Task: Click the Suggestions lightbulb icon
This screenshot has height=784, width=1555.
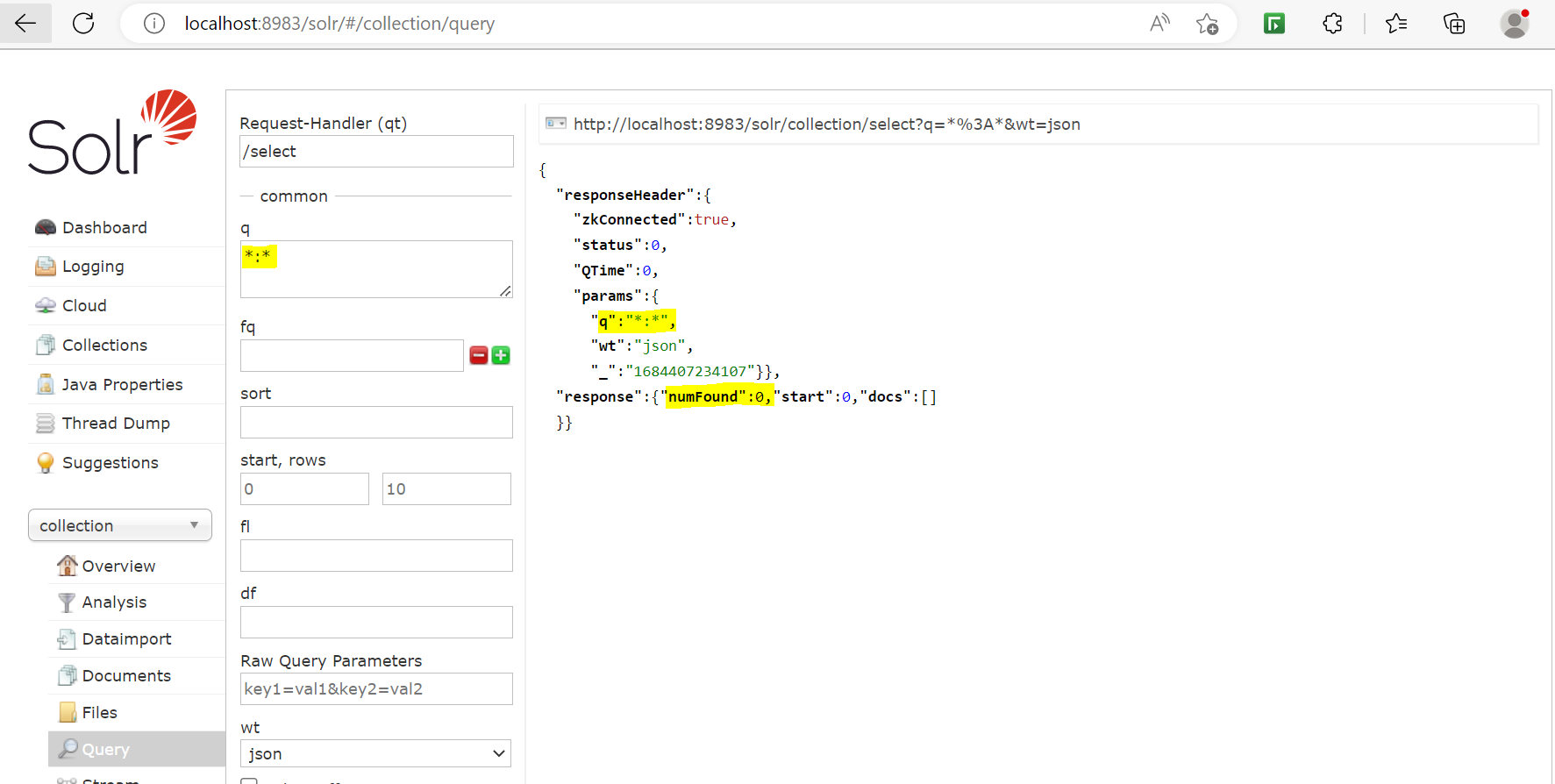Action: (46, 463)
